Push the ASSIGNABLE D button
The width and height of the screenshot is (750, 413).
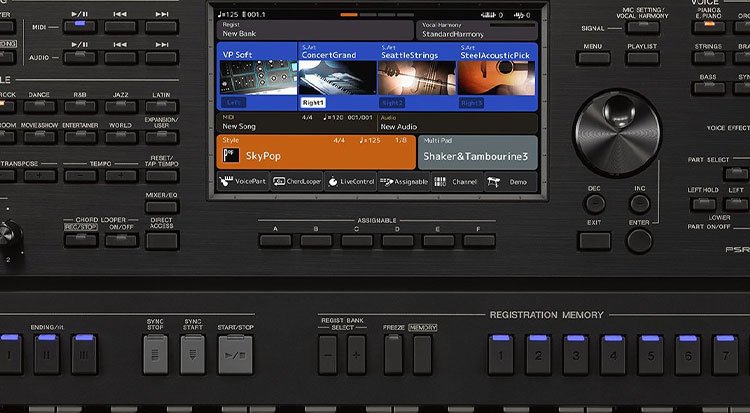(397, 240)
